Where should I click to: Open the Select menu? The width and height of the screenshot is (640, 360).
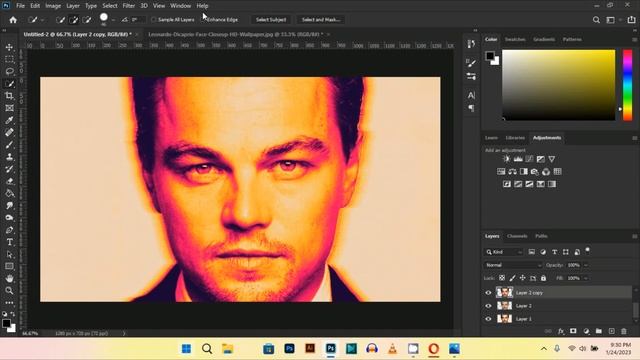[110, 6]
